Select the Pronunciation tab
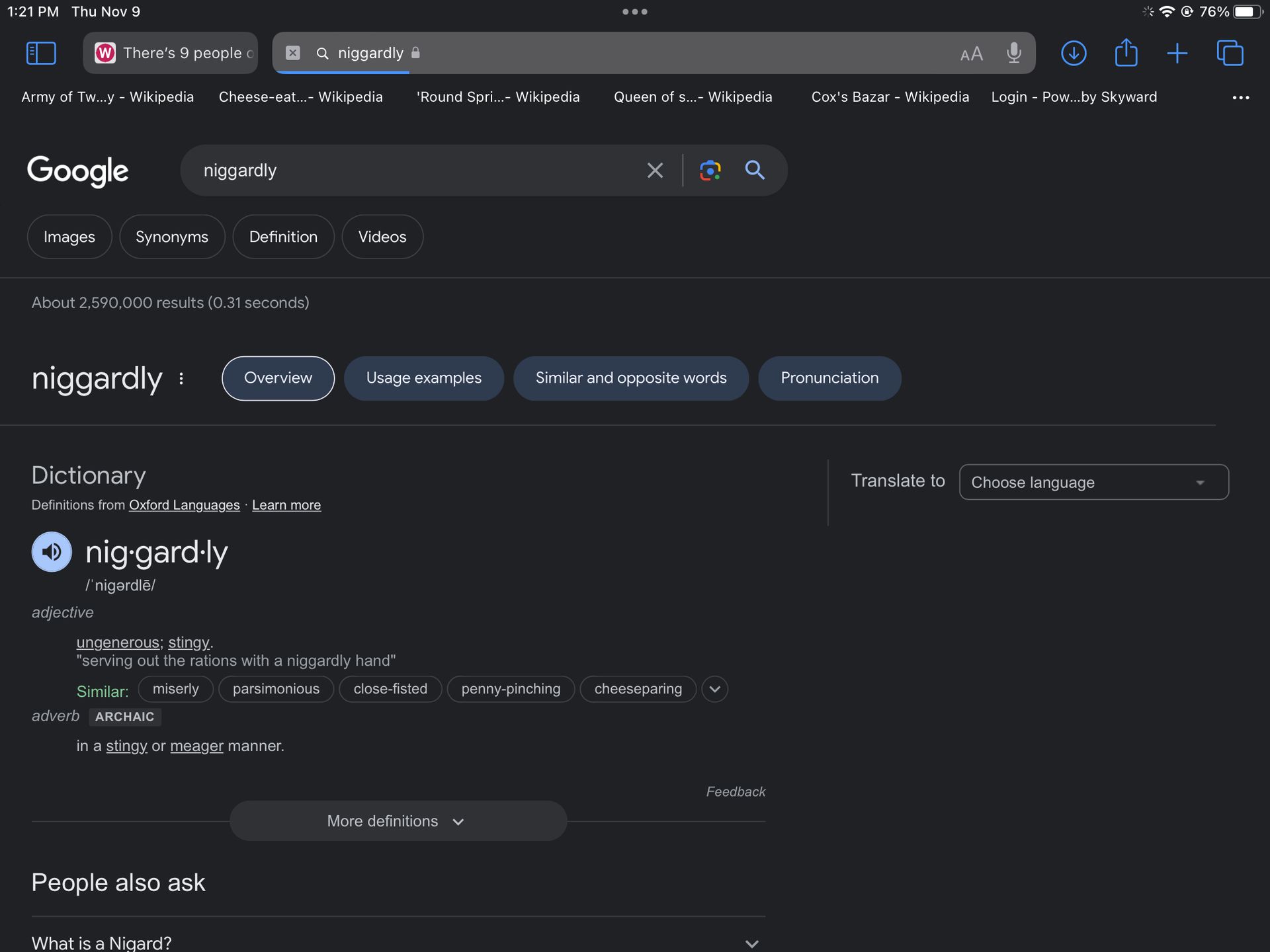 coord(829,378)
